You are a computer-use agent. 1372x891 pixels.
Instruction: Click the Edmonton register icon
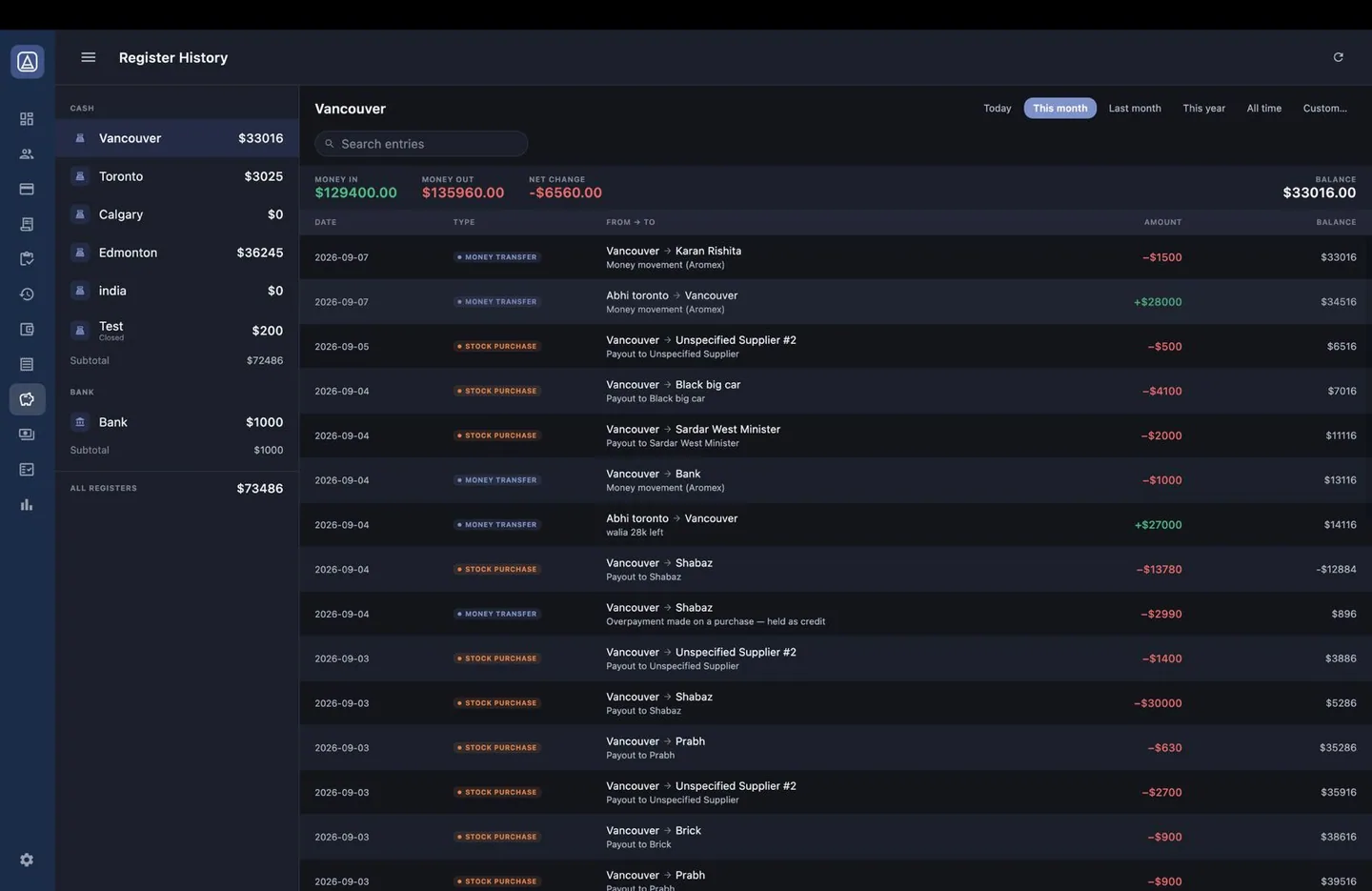tap(80, 253)
